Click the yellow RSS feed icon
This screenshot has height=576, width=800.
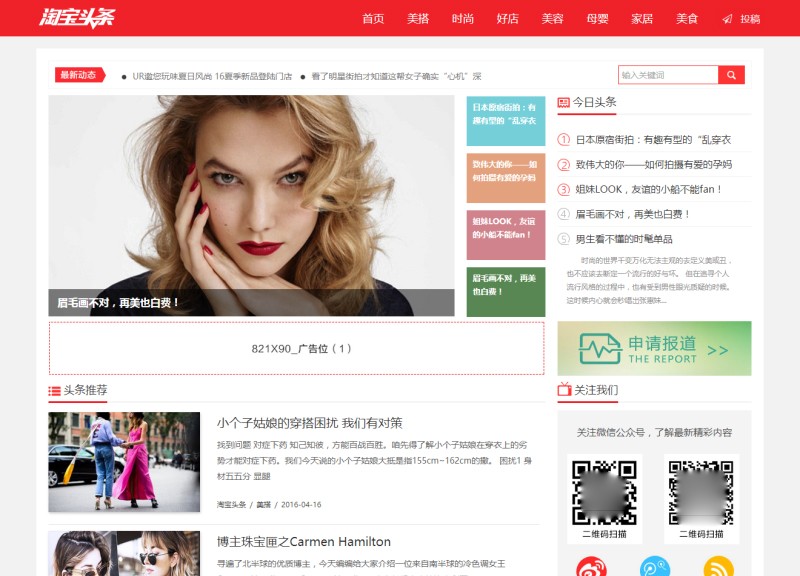point(718,566)
